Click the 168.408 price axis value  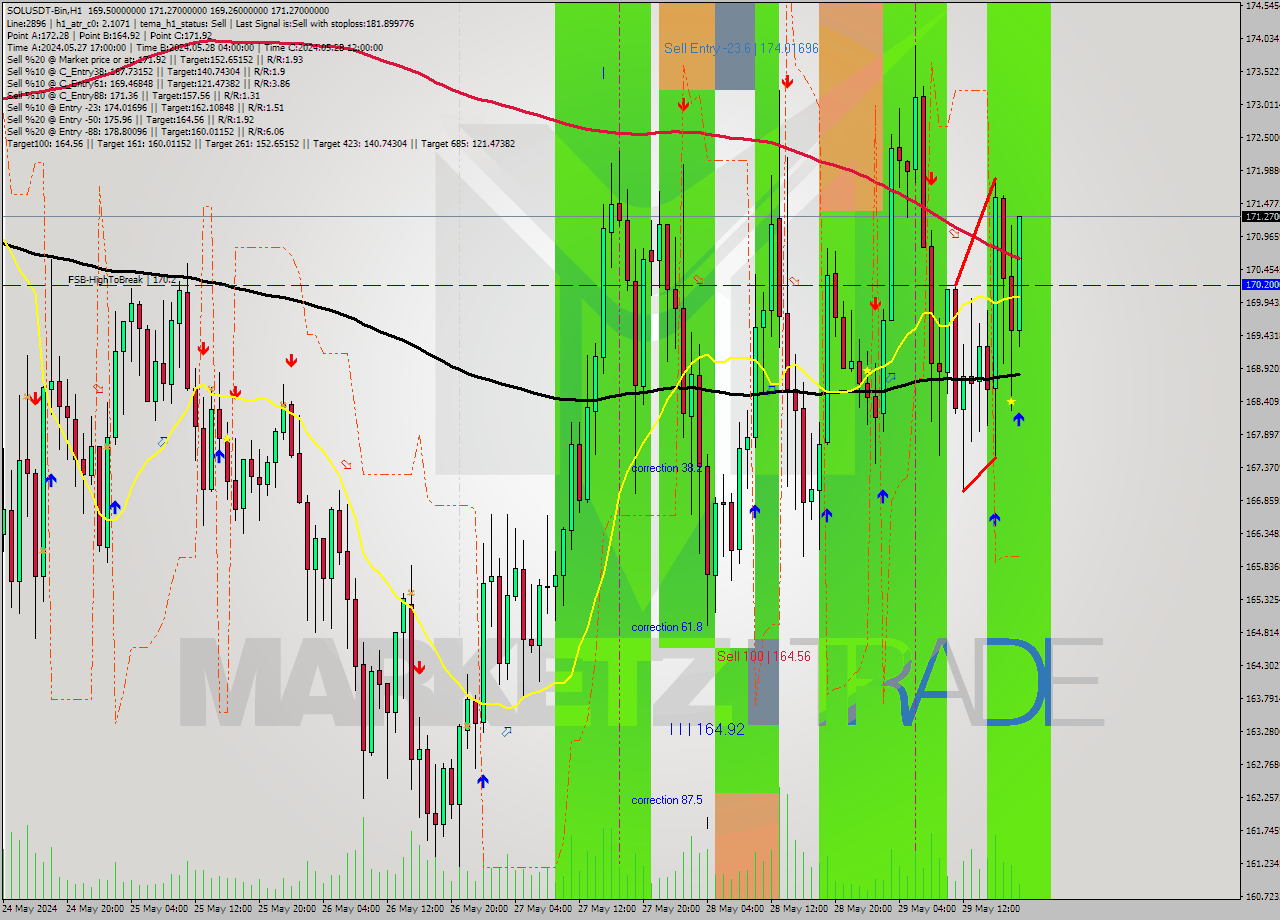[x=1261, y=402]
